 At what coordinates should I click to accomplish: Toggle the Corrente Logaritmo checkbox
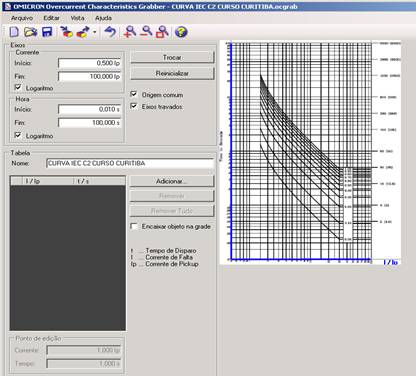coord(18,88)
